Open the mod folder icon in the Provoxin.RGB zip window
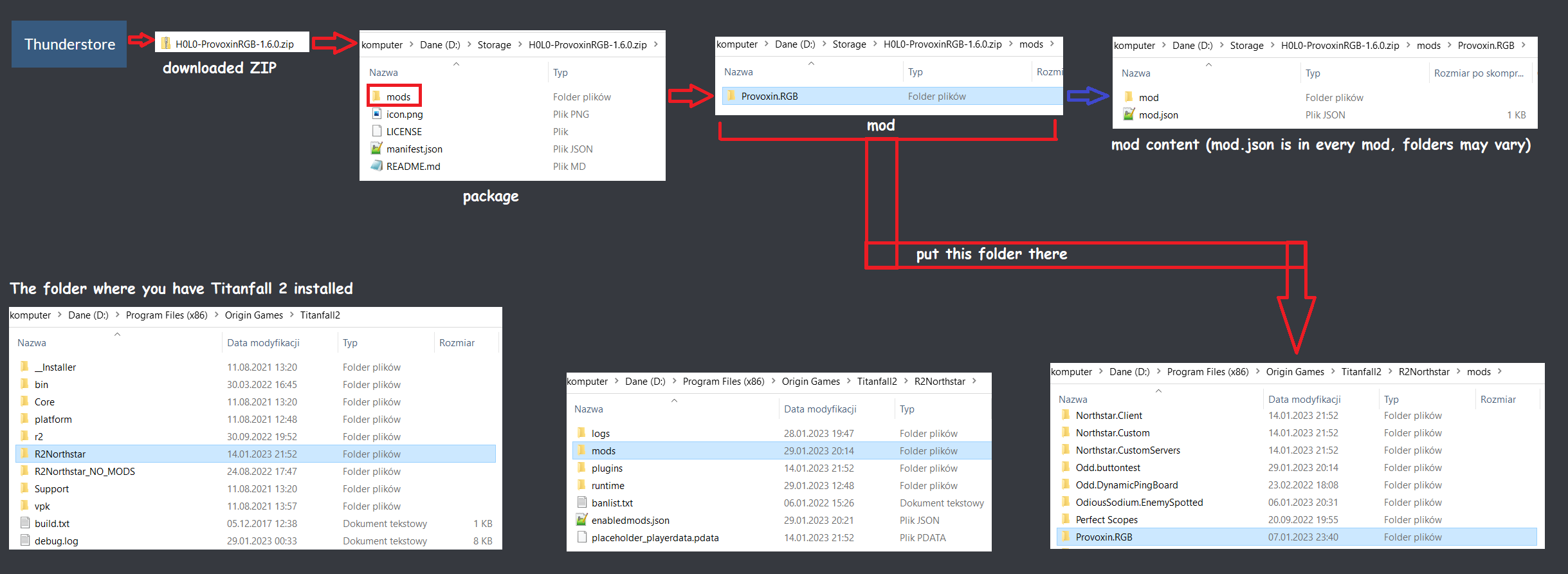1568x574 pixels. point(1129,97)
